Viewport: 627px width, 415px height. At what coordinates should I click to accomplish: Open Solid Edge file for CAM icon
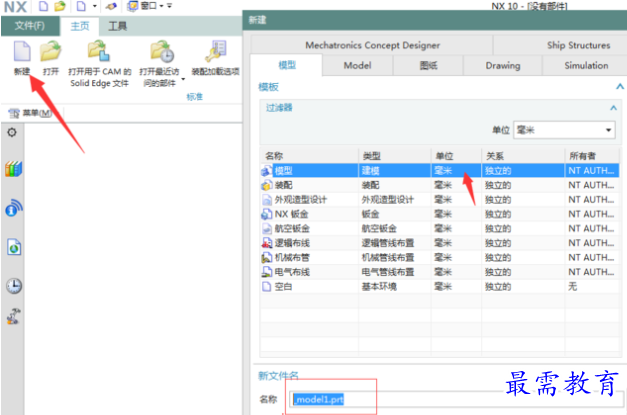click(99, 51)
